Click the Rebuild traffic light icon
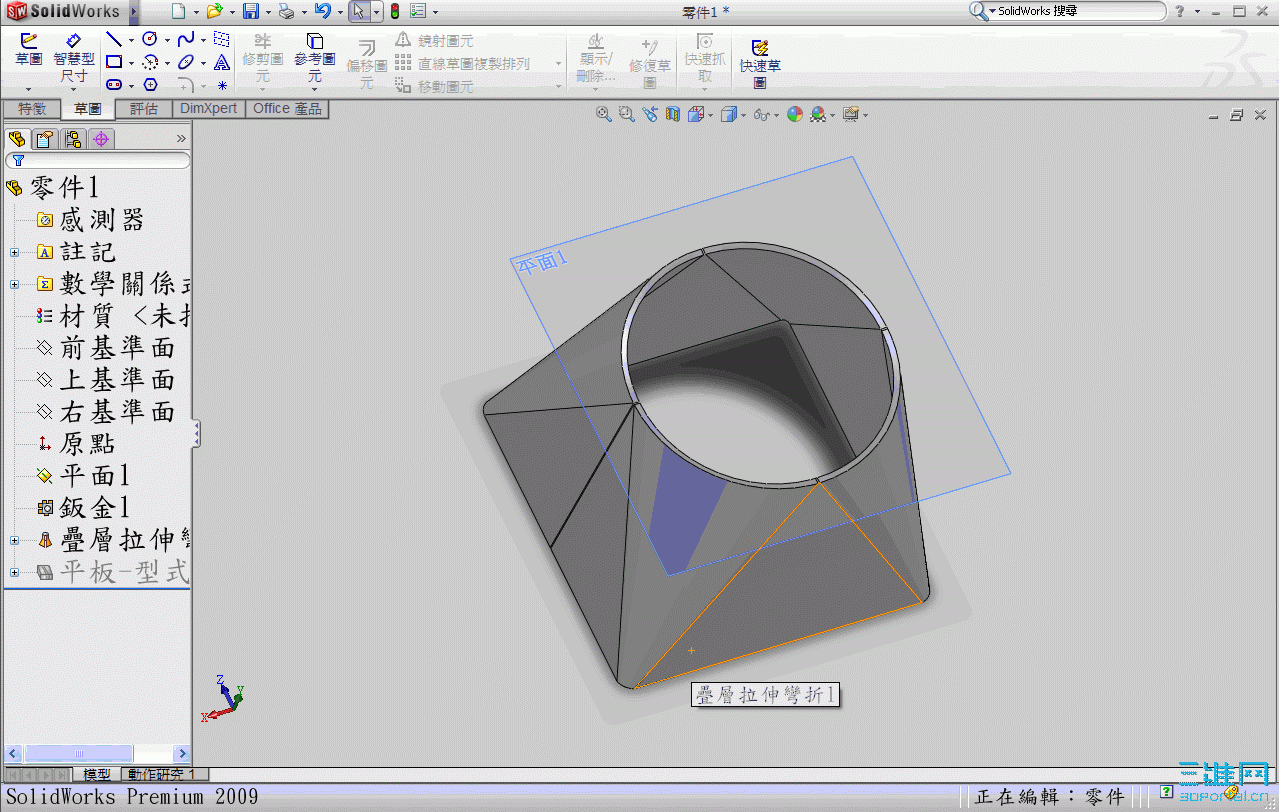This screenshot has width=1279, height=812. 394,12
